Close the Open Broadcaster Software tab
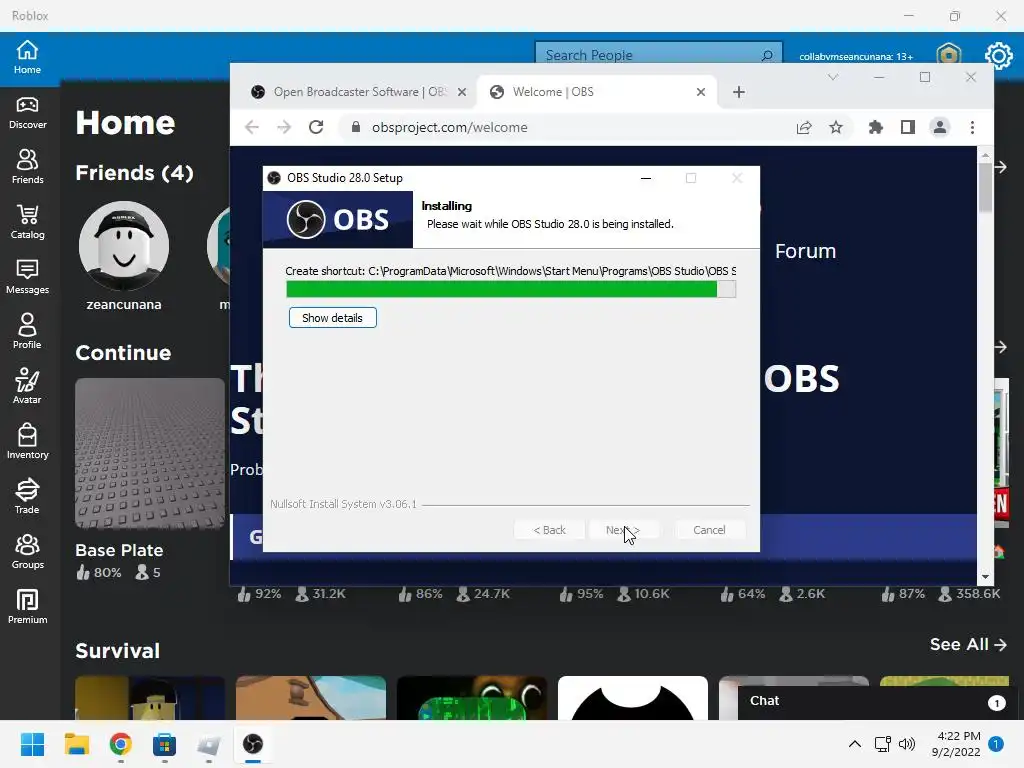 click(462, 92)
